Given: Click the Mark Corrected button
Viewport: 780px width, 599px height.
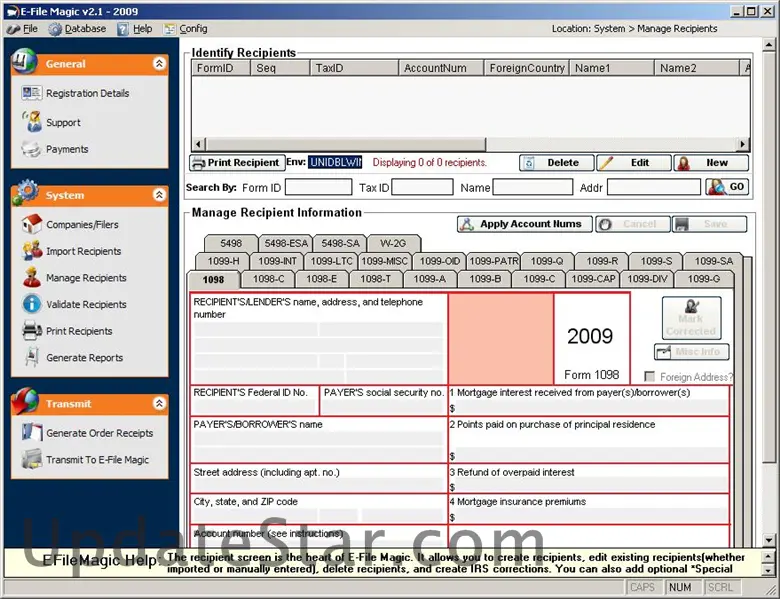Looking at the screenshot, I should pos(691,318).
